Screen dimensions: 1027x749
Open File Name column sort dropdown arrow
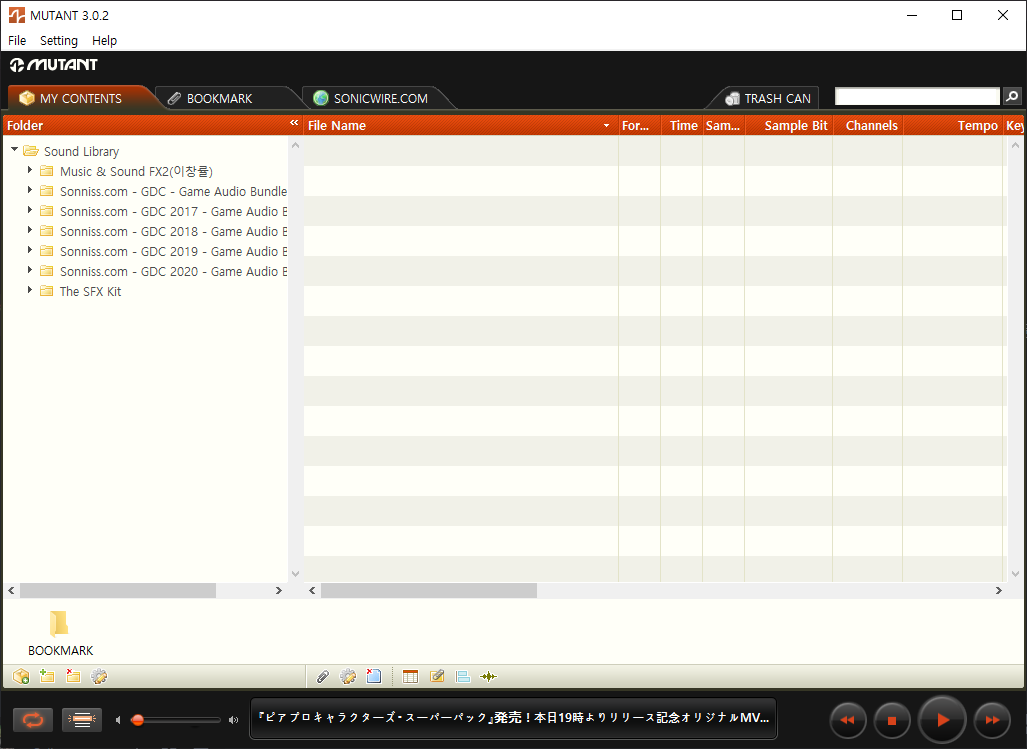pyautogui.click(x=607, y=126)
